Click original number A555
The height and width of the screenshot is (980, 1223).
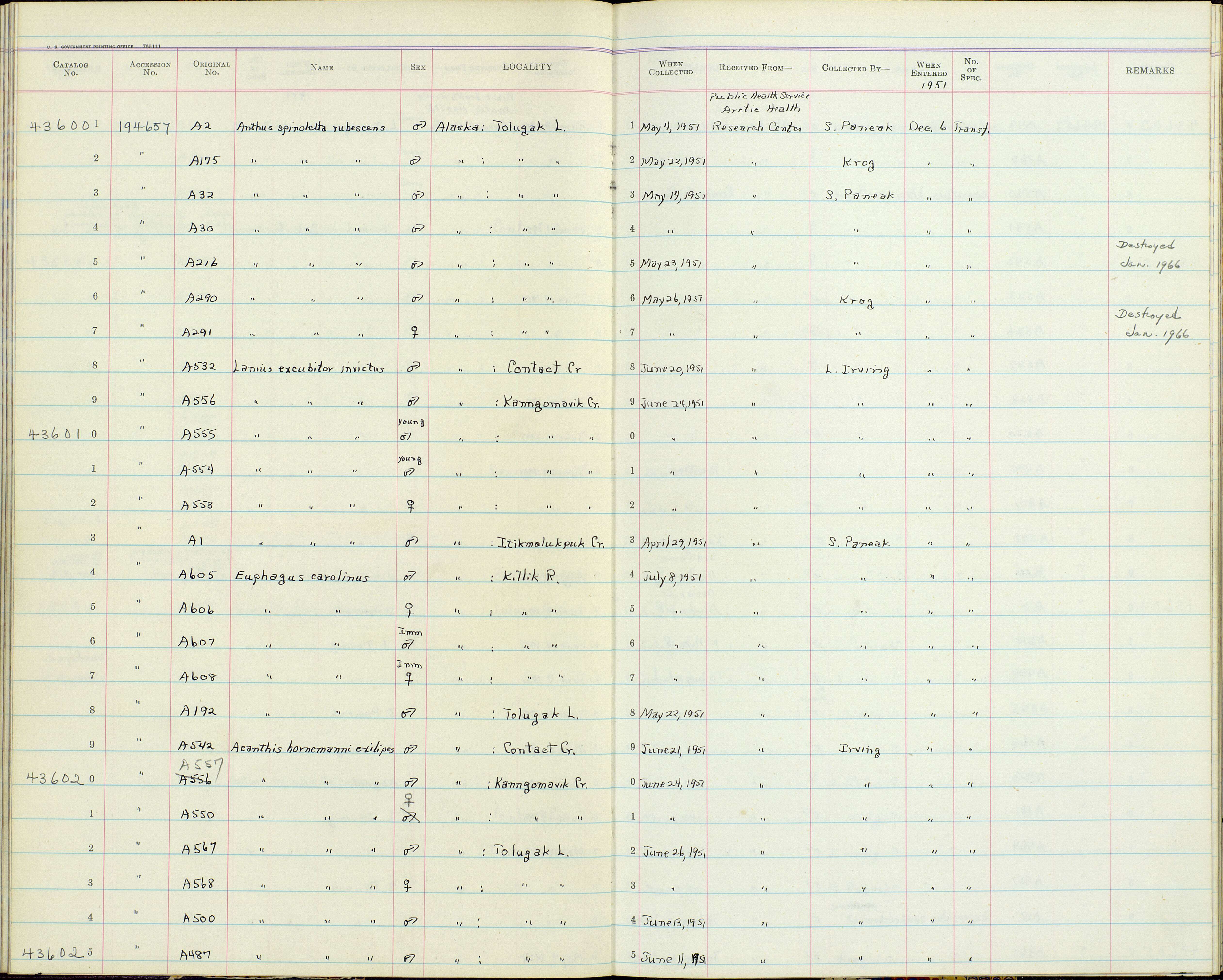[x=199, y=436]
